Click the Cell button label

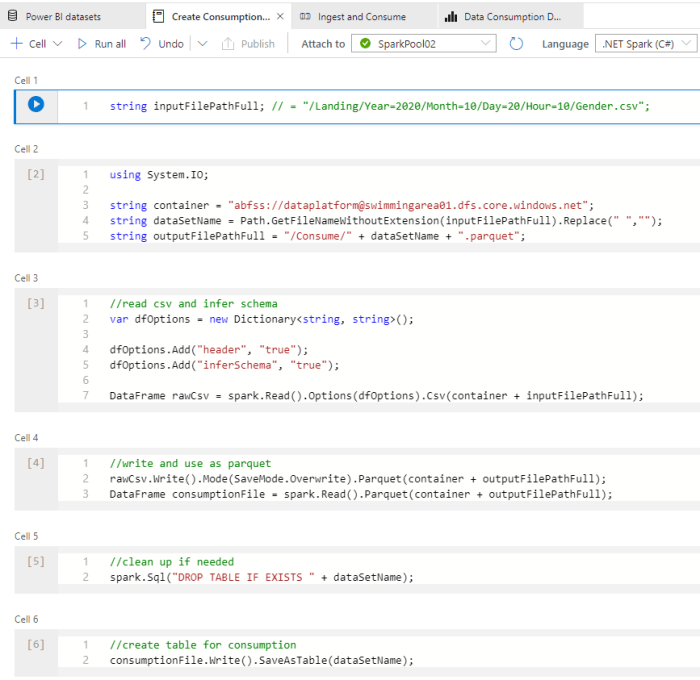38,44
